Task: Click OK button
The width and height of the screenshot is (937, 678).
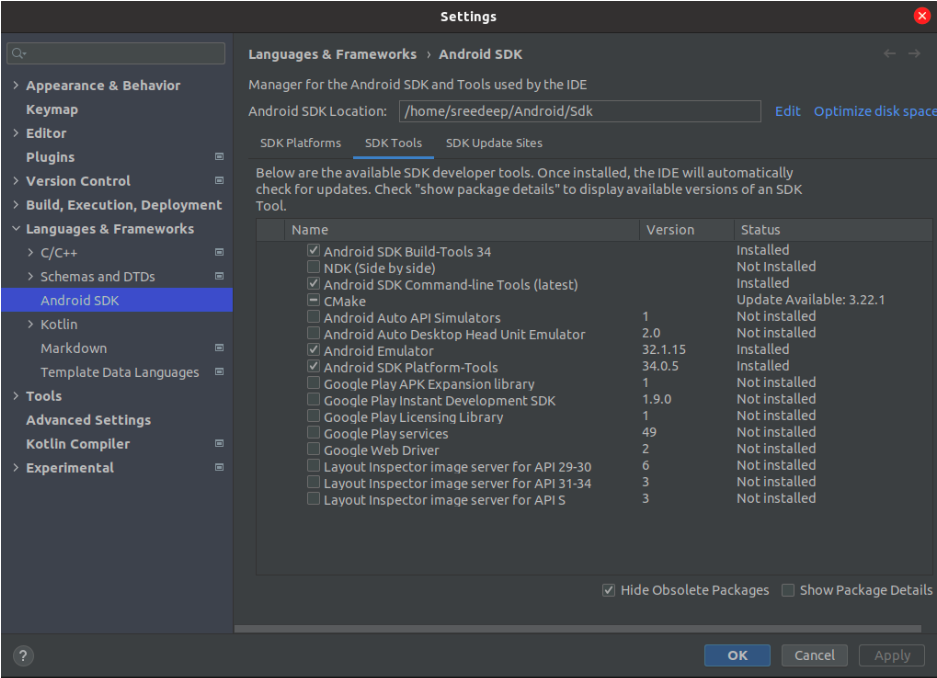Action: point(737,655)
